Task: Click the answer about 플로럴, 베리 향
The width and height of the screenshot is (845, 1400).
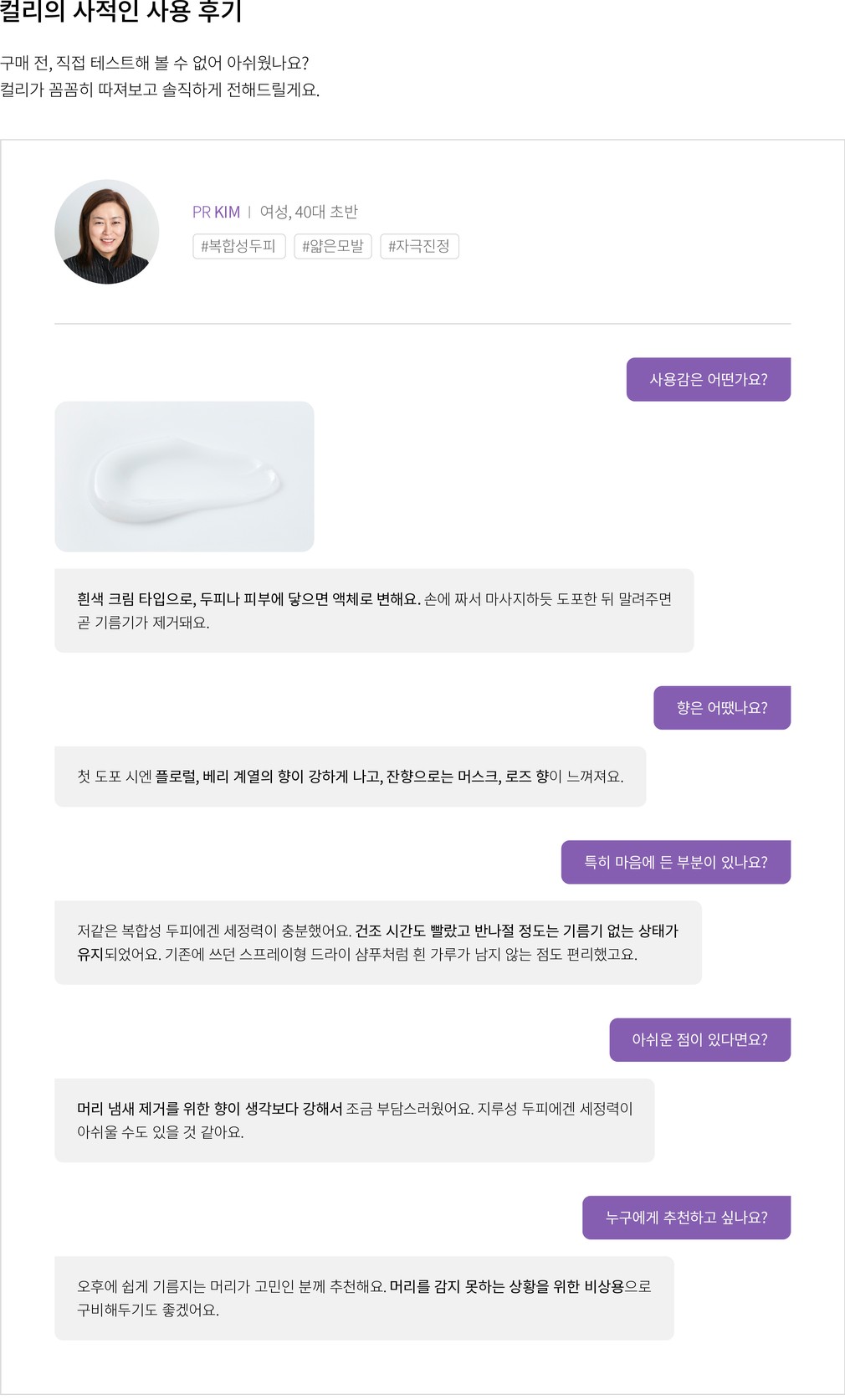Action: [x=350, y=777]
